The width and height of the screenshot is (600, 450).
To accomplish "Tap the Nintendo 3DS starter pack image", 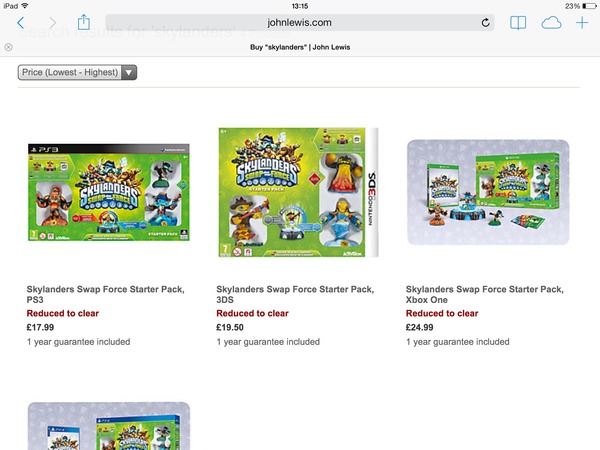I will click(298, 192).
